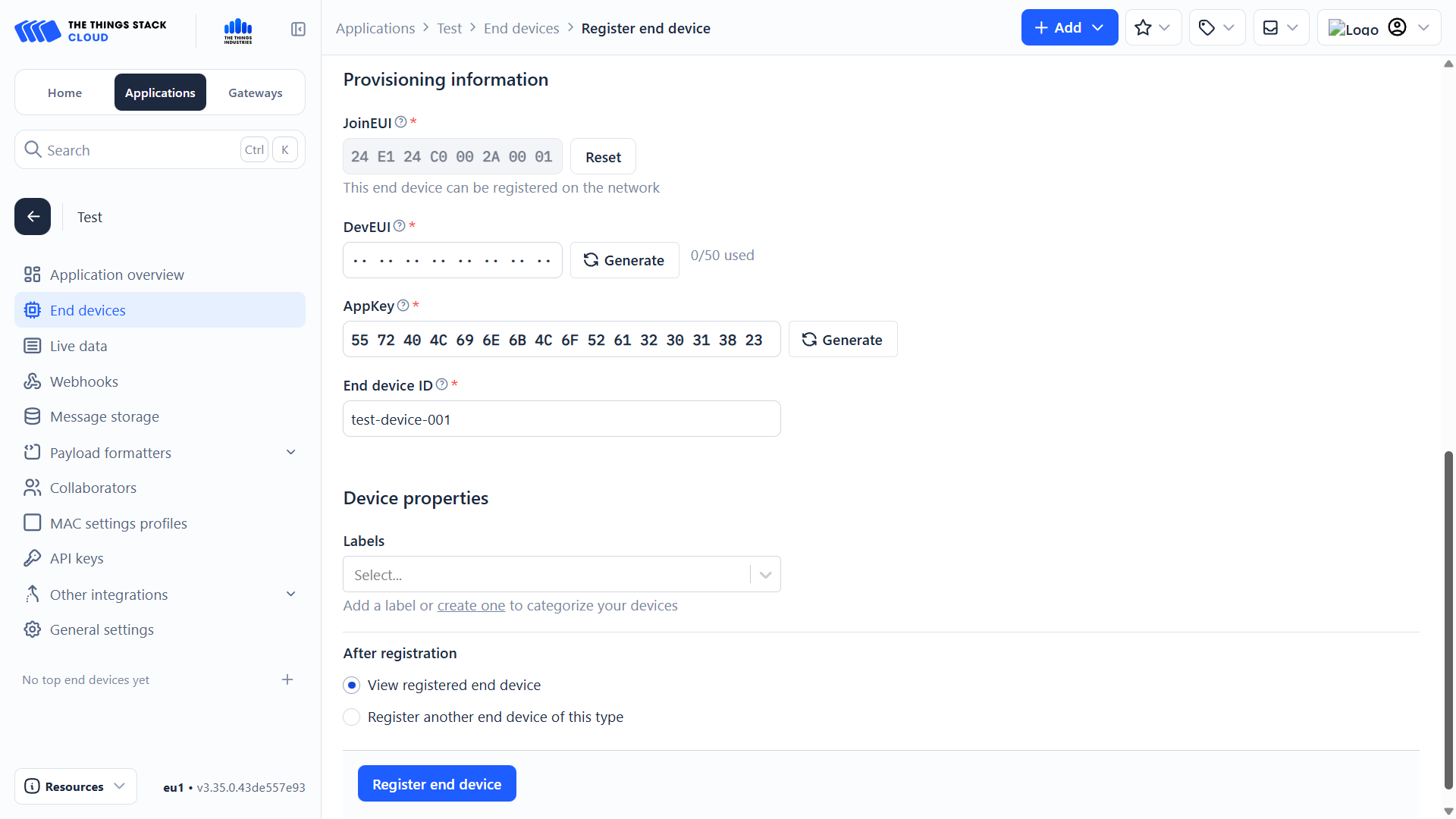Image resolution: width=1456 pixels, height=819 pixels.
Task: Open the Resources dropdown
Action: pyautogui.click(x=76, y=786)
